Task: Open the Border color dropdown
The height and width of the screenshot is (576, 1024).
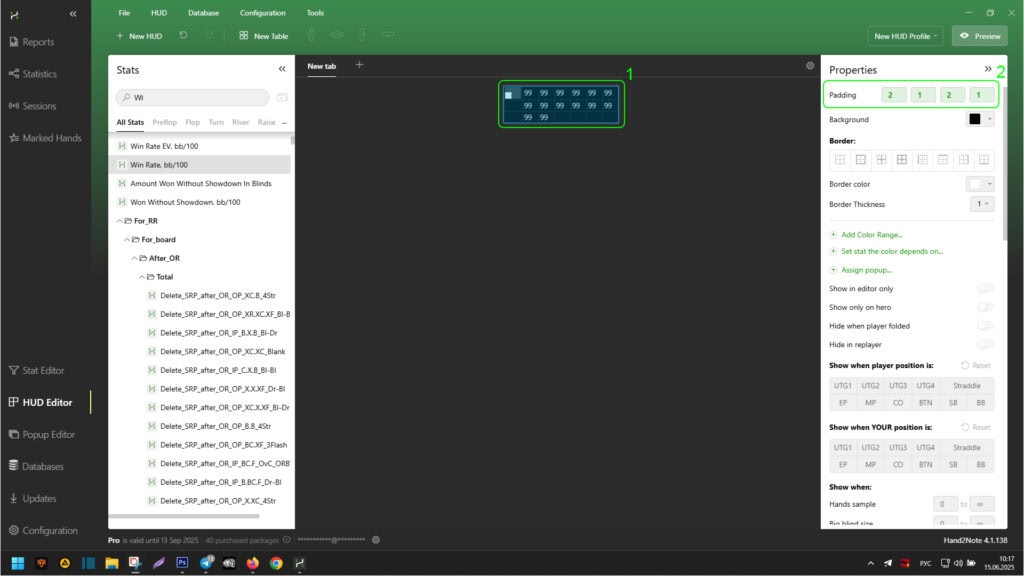Action: coord(980,184)
